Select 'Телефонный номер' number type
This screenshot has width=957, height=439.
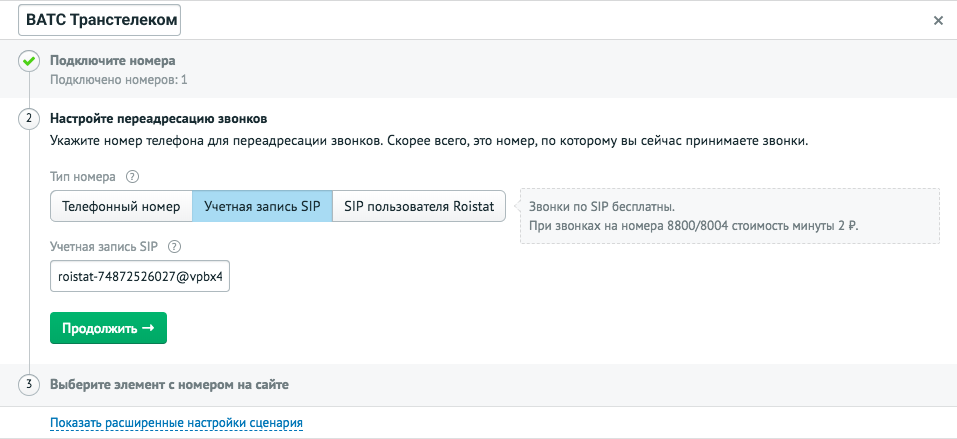pyautogui.click(x=121, y=206)
